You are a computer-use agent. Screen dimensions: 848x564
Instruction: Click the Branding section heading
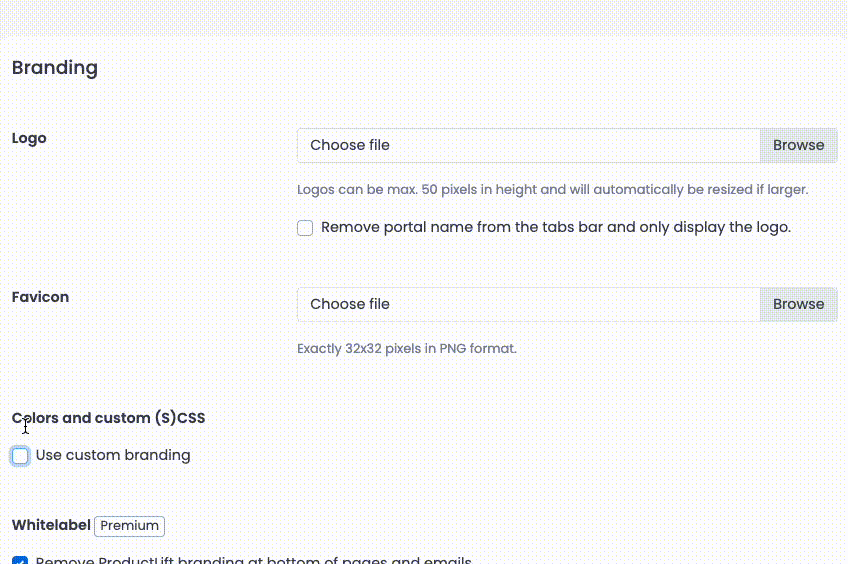click(55, 68)
